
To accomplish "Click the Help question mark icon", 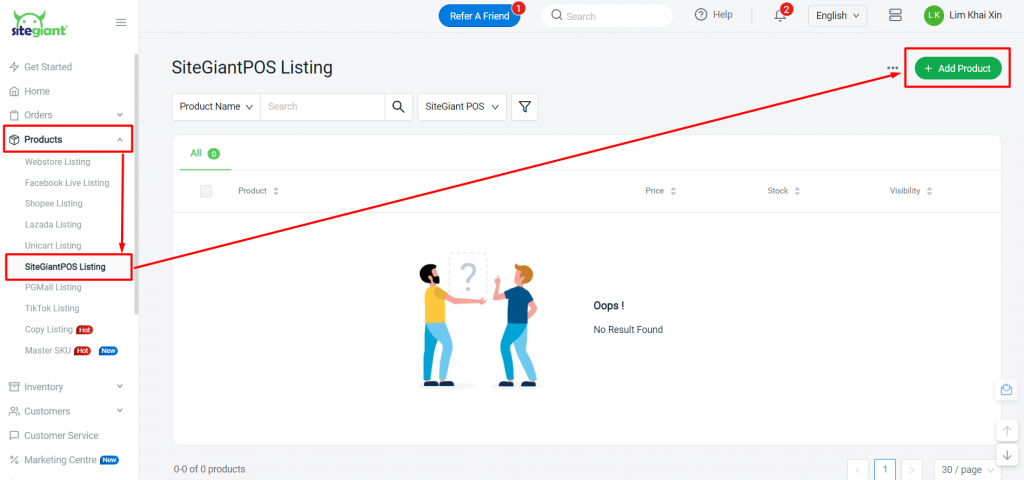I will (701, 15).
